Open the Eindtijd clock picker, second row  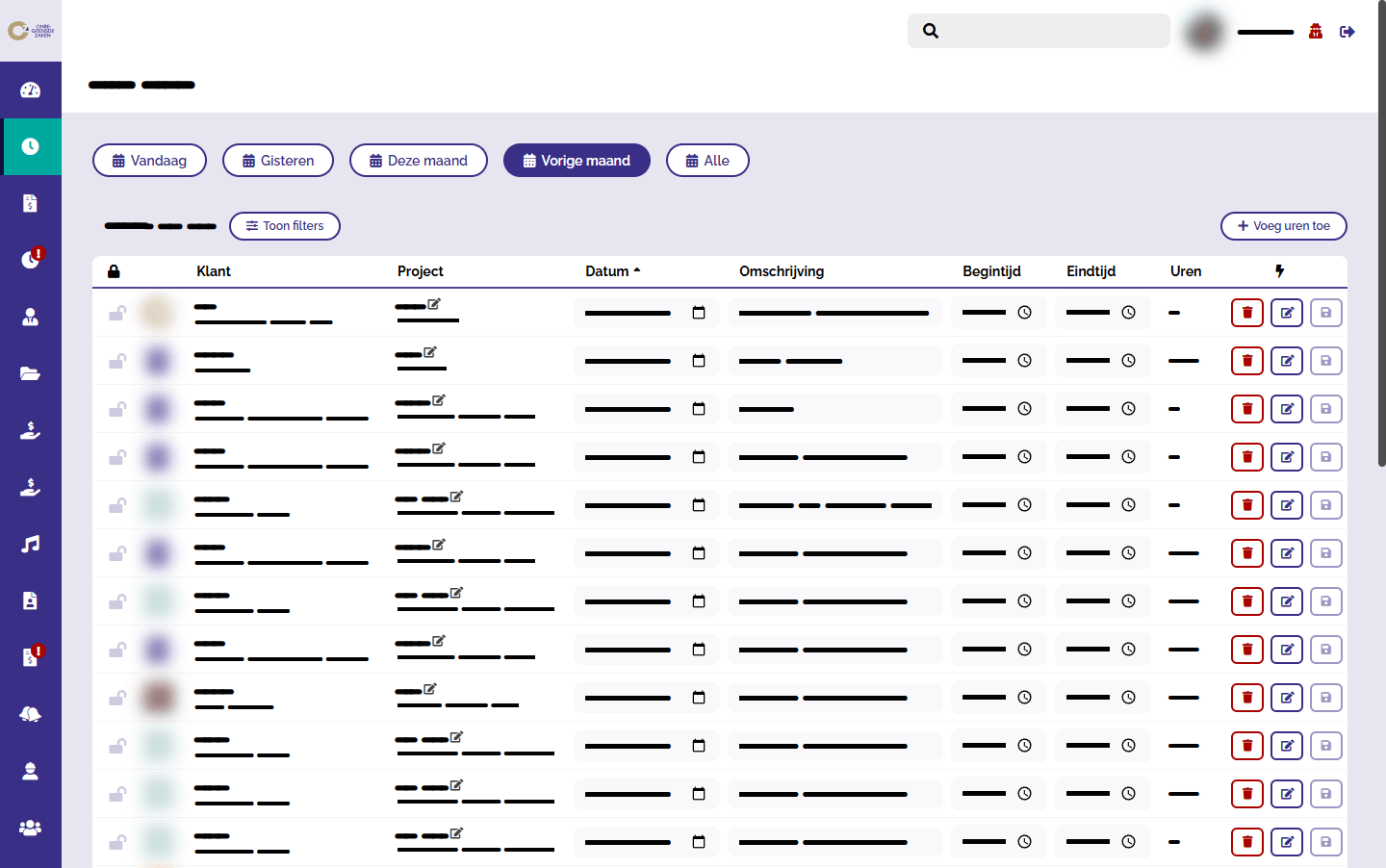1128,360
